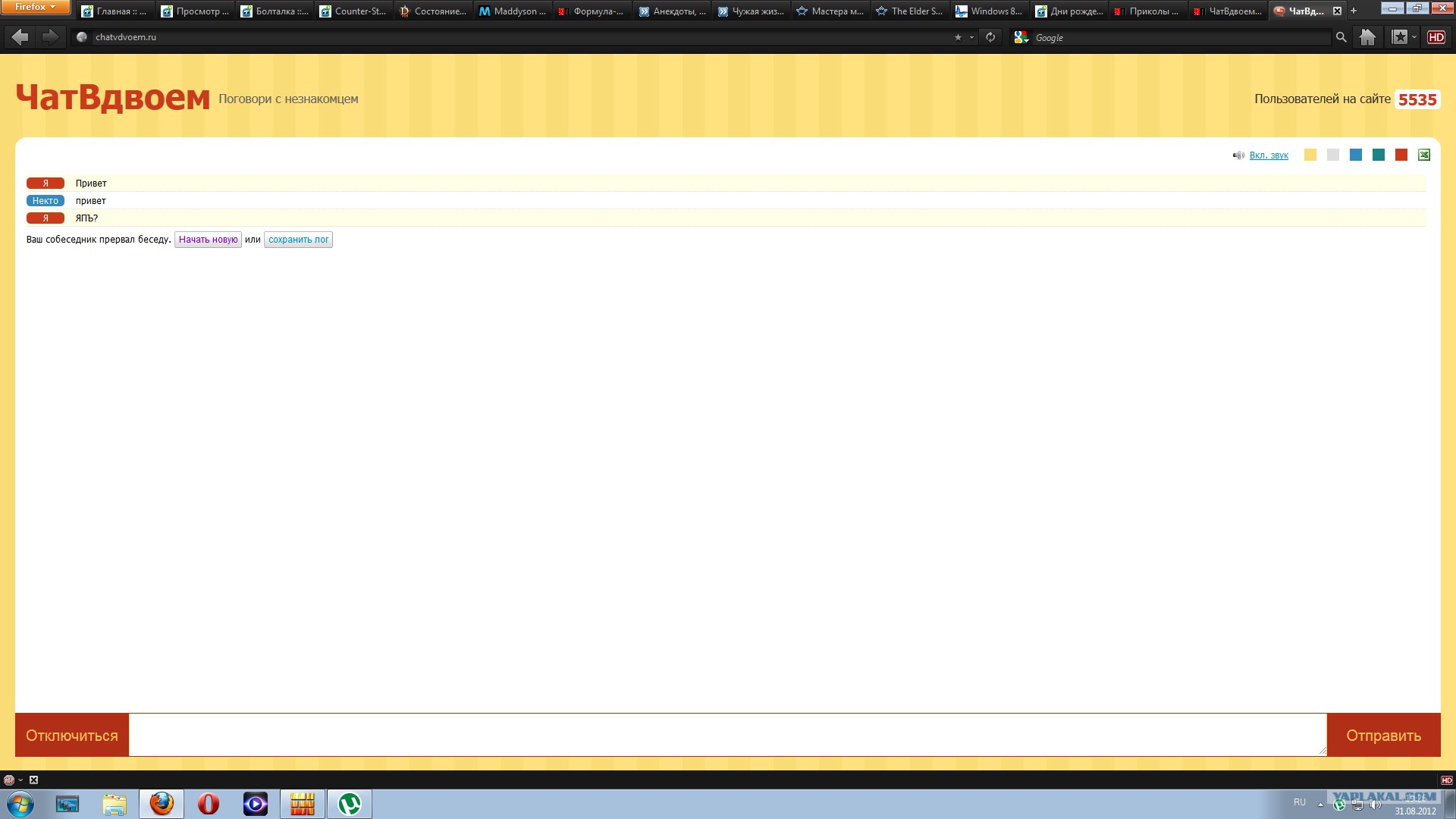The image size is (1456, 819).
Task: Reload the page
Action: [x=990, y=37]
